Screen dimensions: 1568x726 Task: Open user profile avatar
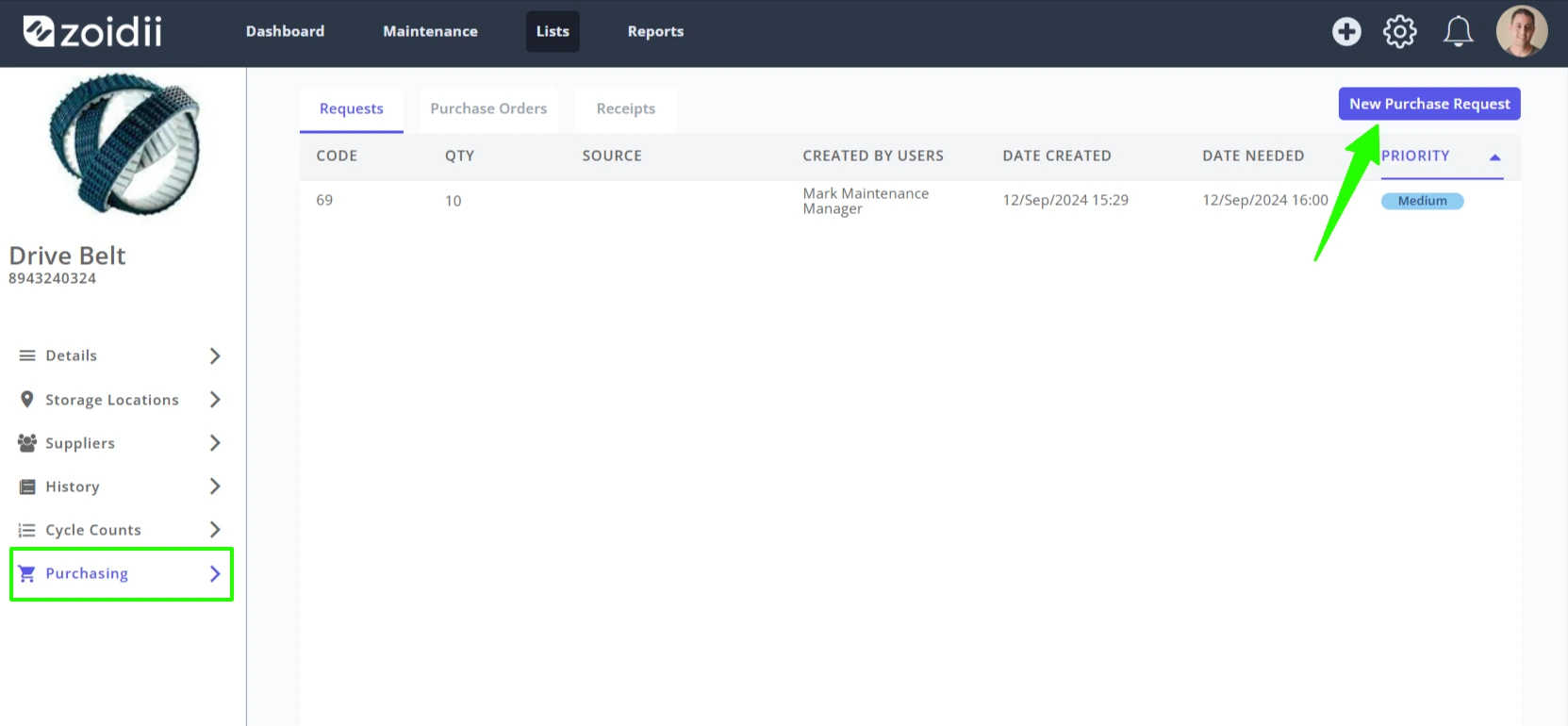(1522, 31)
